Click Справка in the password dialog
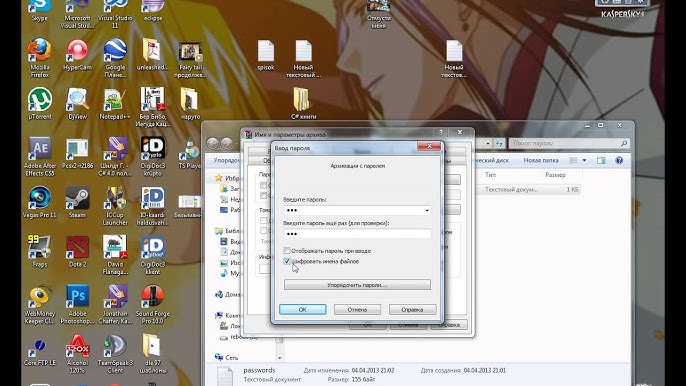 pos(412,309)
